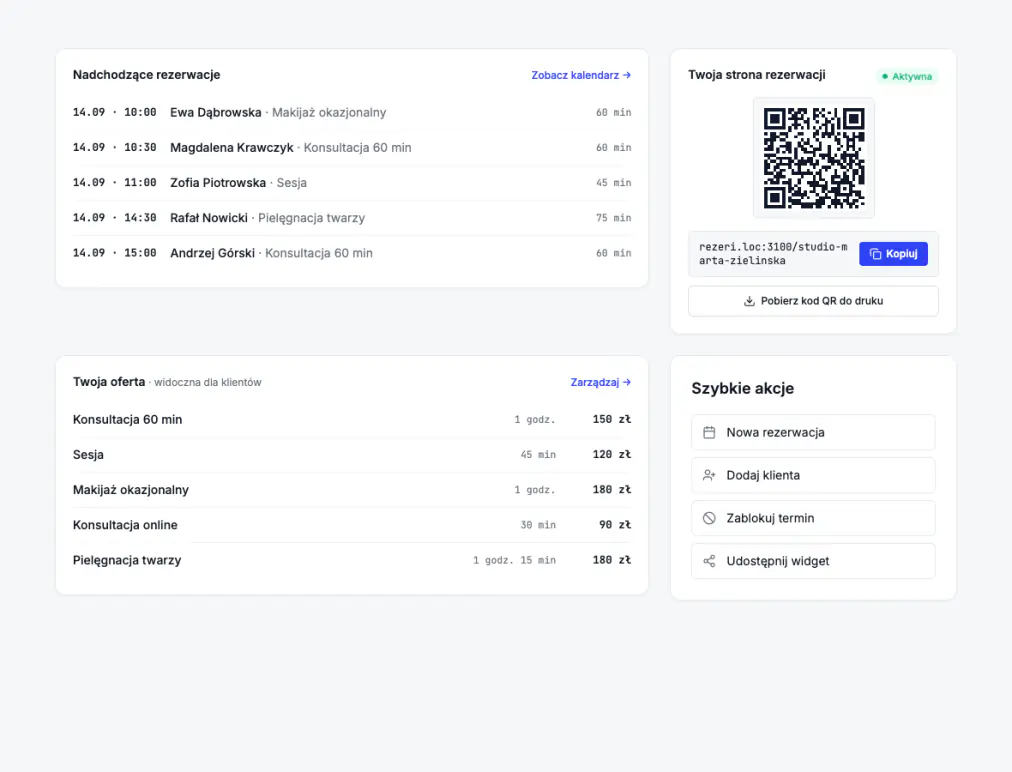Viewport: 1012px width, 772px height.
Task: Click the 150 zł price
Action: (x=612, y=420)
